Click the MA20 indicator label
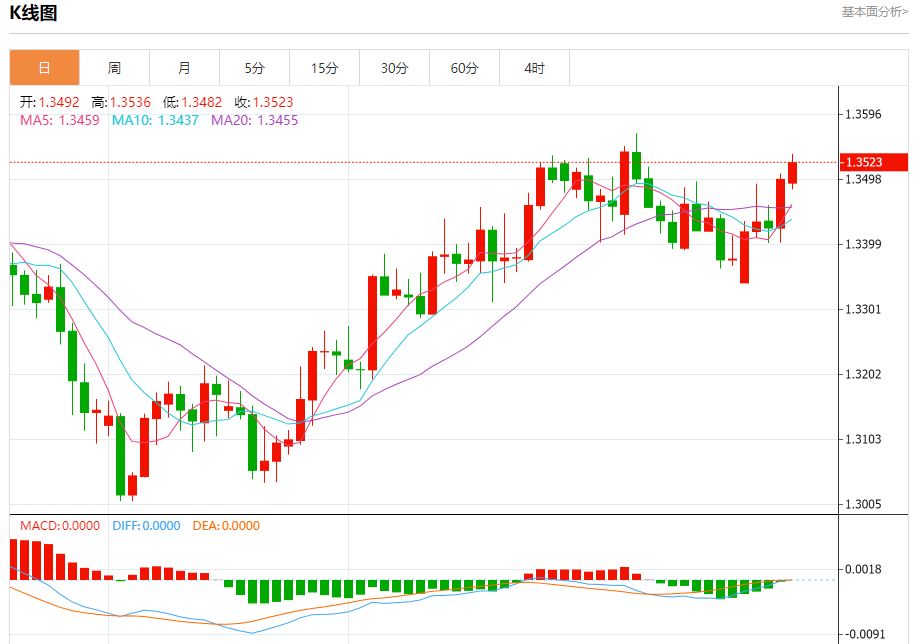920x644 pixels. [254, 120]
